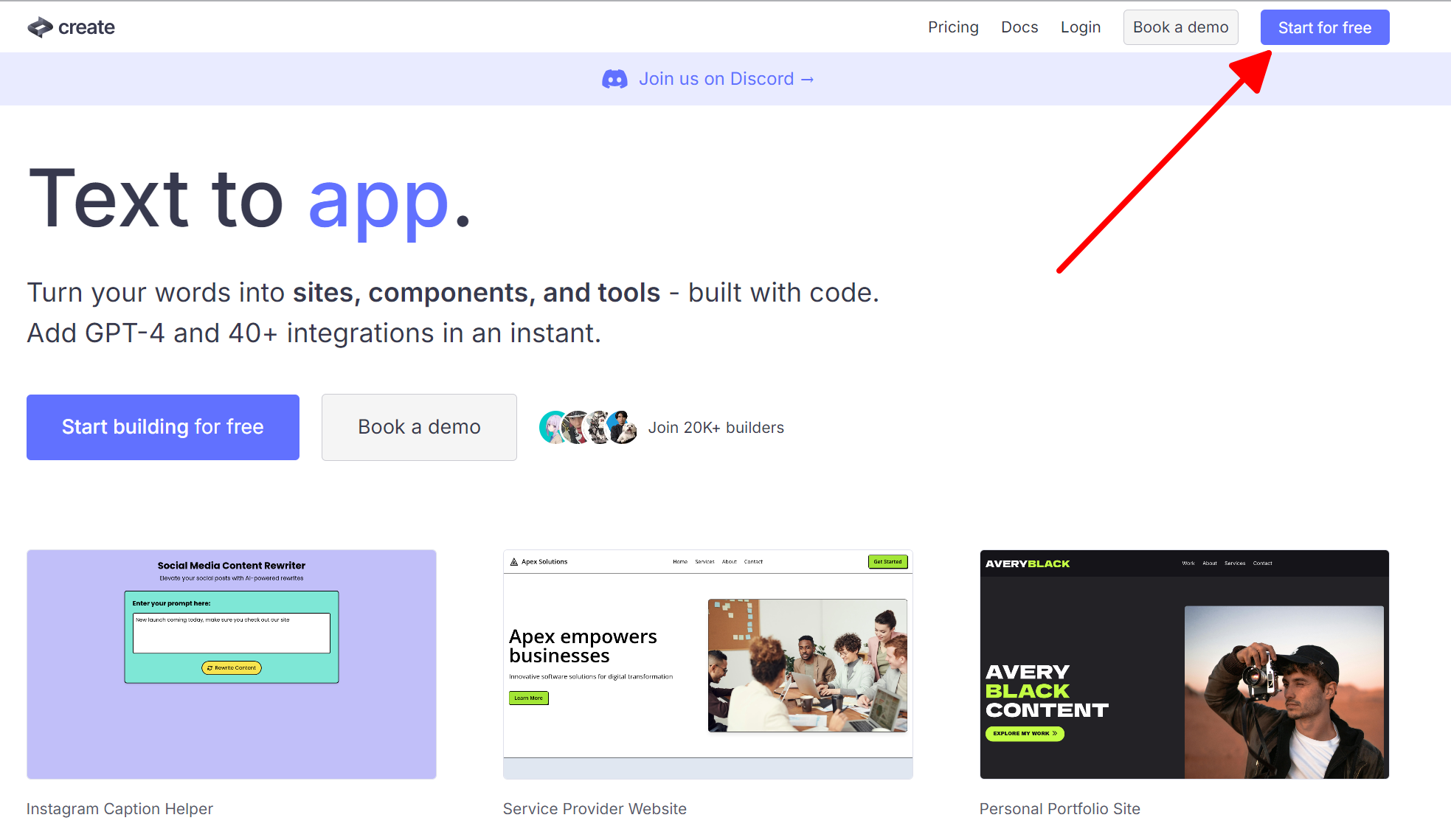Click Start building for free button
This screenshot has height=840, width=1451.
pyautogui.click(x=163, y=427)
